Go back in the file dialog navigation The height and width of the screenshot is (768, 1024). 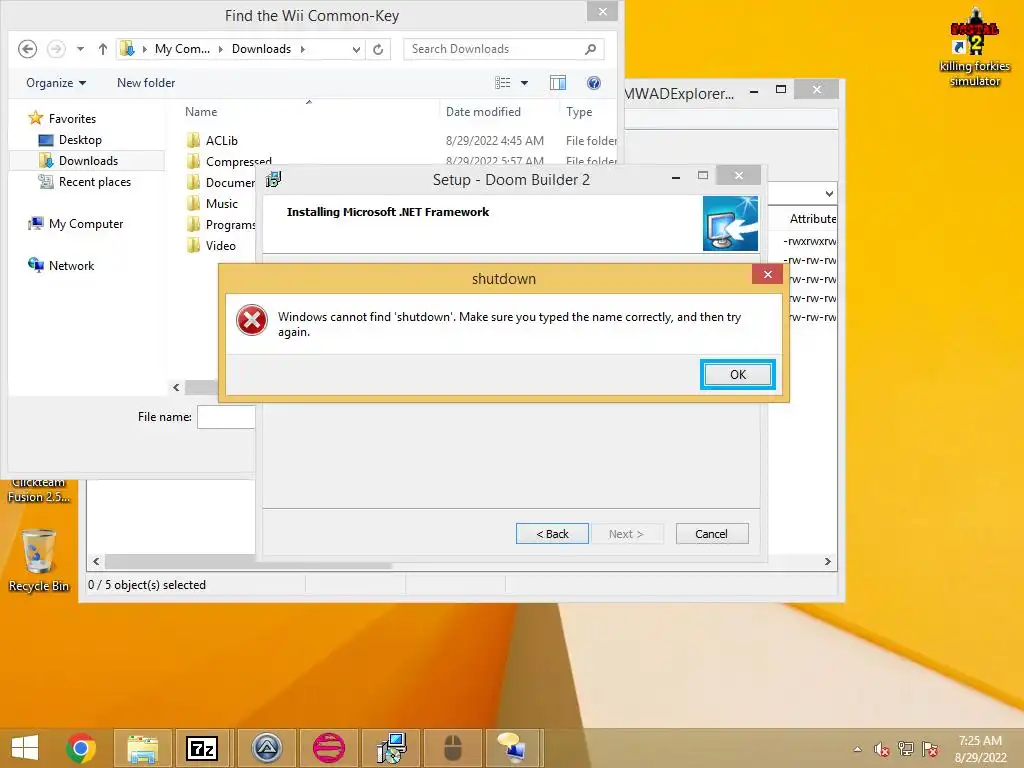27,49
